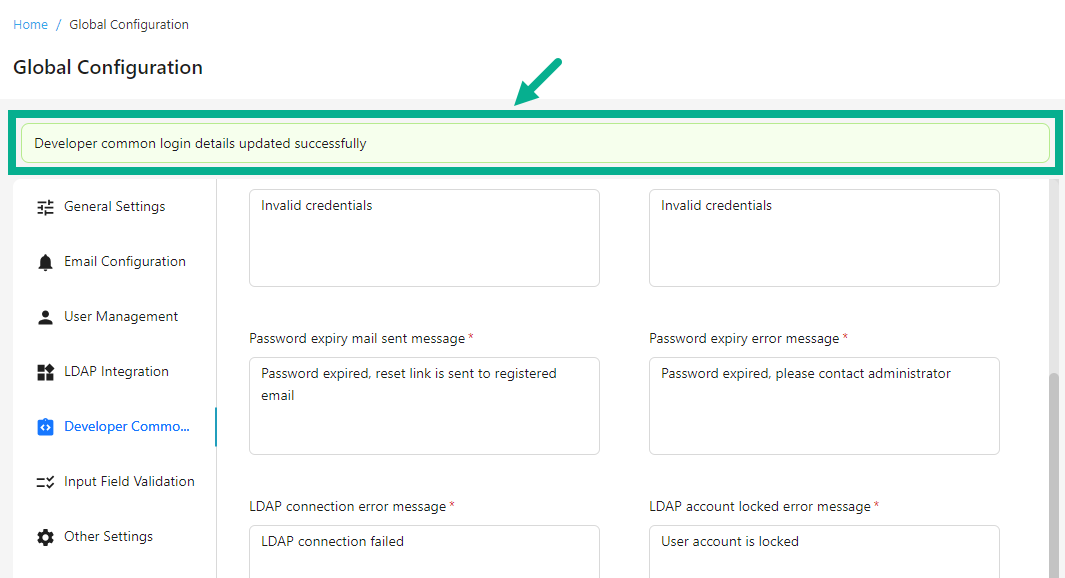Go to LDAP Integration tab

pos(116,372)
